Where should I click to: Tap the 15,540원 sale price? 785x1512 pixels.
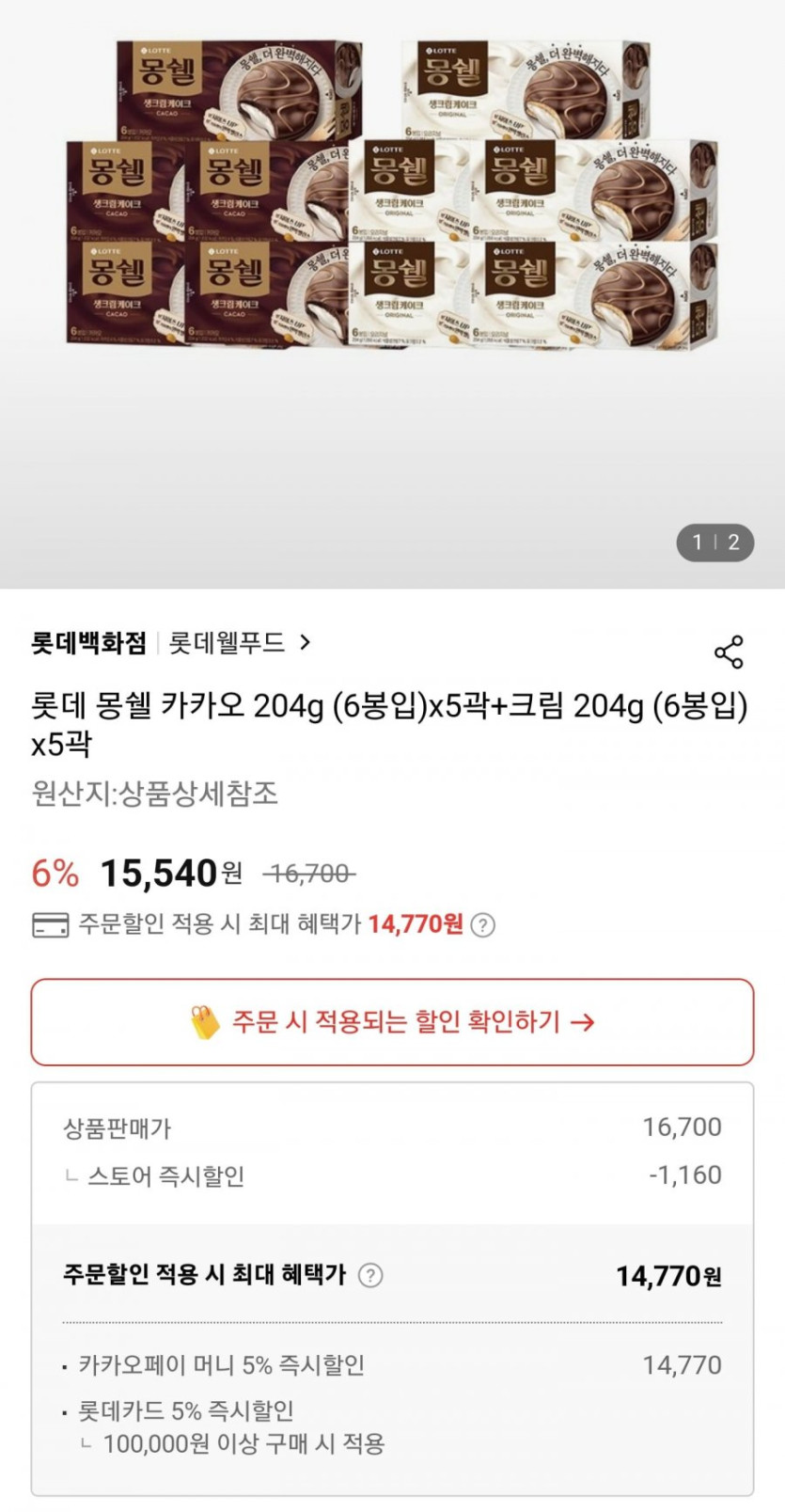[x=169, y=874]
